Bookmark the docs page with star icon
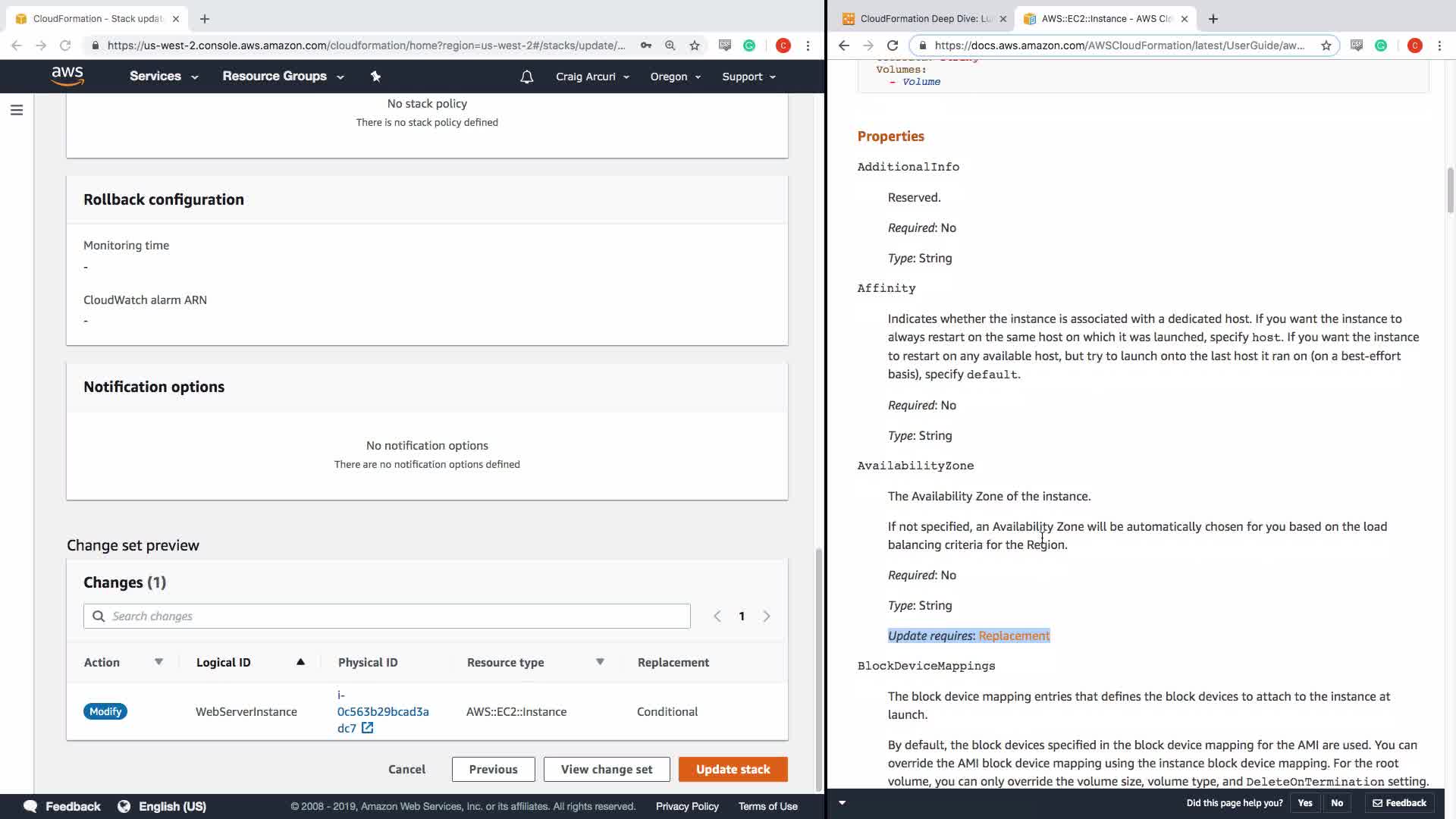The width and height of the screenshot is (1456, 819). tap(1326, 45)
